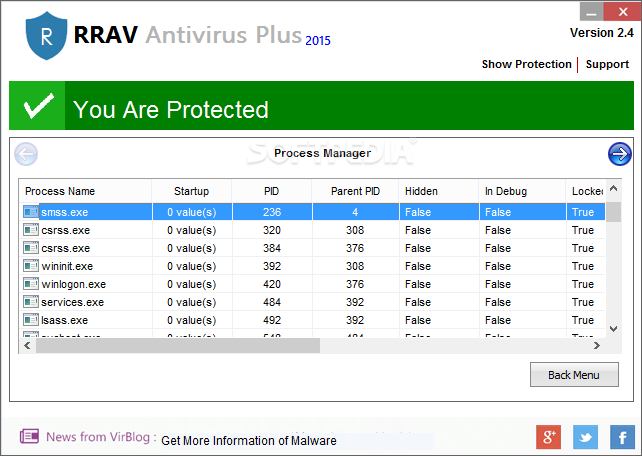Screen dimensions: 642x456
Task: Close the RRAV Antivirus window
Action: tap(623, 12)
